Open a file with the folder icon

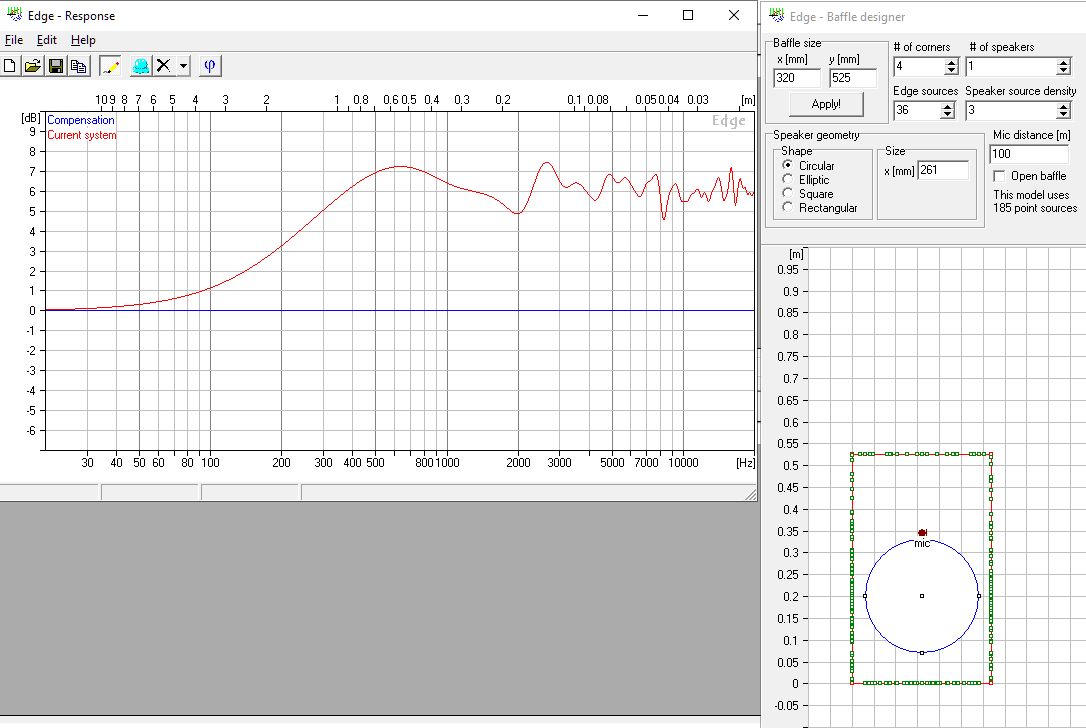32,66
